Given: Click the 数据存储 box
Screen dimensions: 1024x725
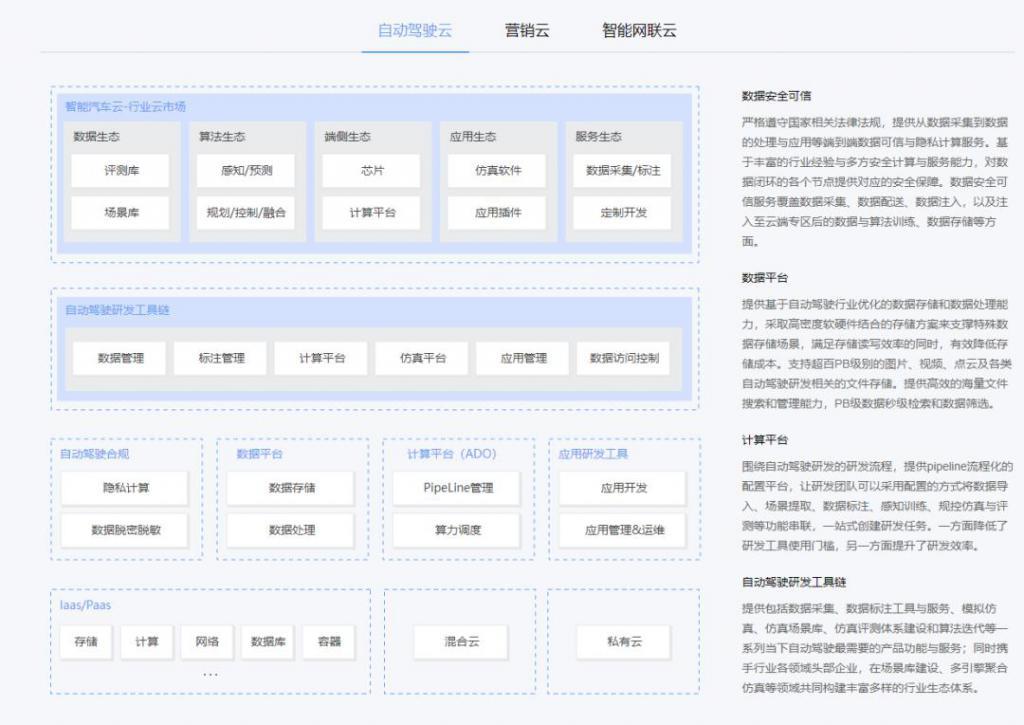Looking at the screenshot, I should tap(291, 488).
